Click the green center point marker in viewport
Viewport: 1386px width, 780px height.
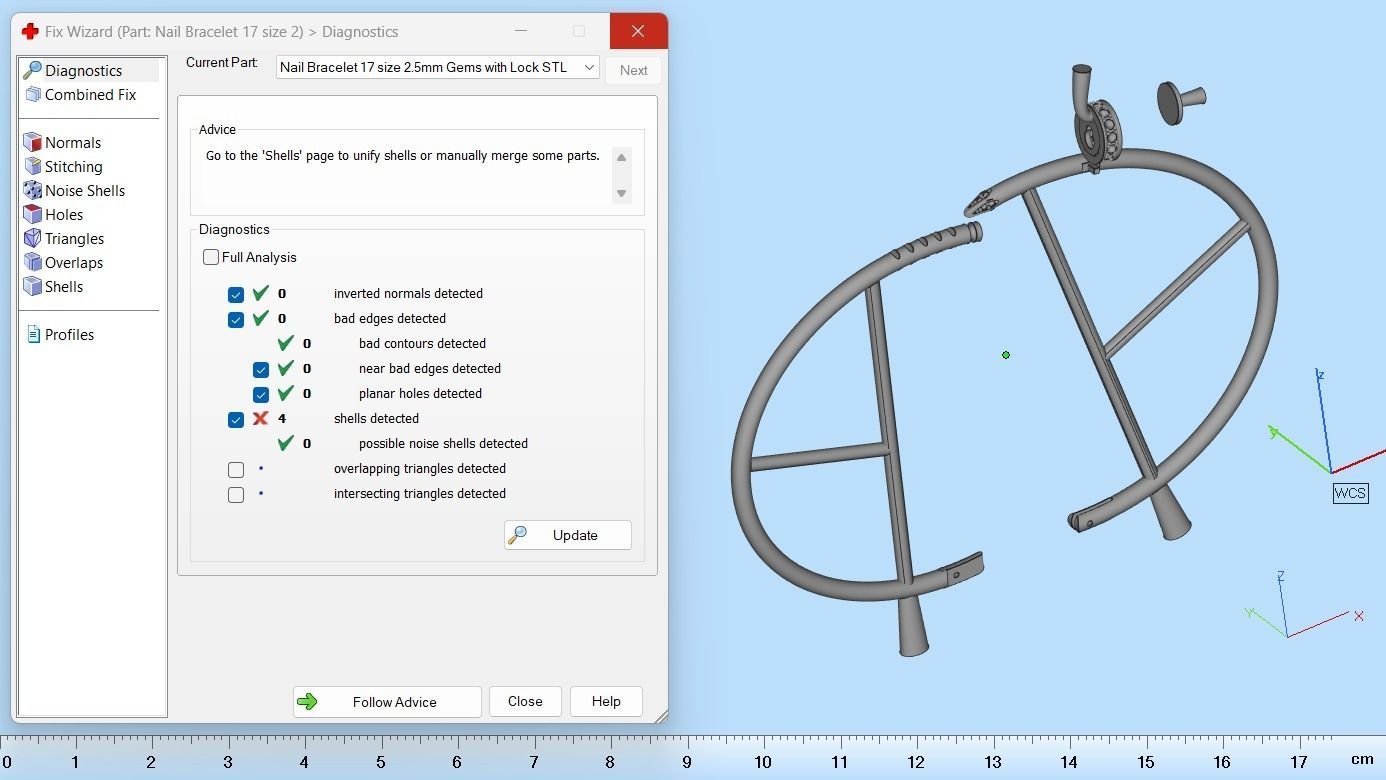pyautogui.click(x=1006, y=355)
